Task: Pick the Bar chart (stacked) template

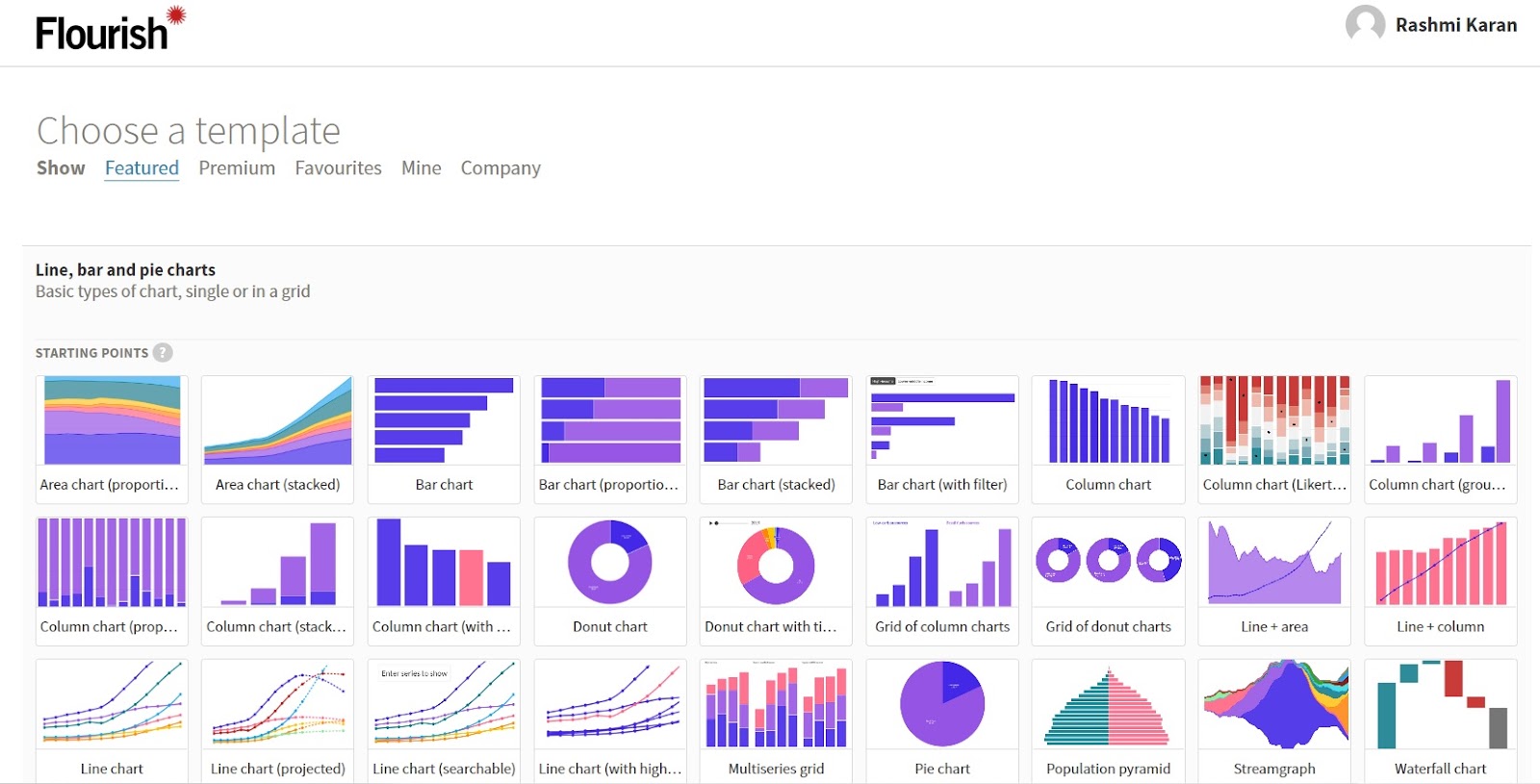Action: 776,440
